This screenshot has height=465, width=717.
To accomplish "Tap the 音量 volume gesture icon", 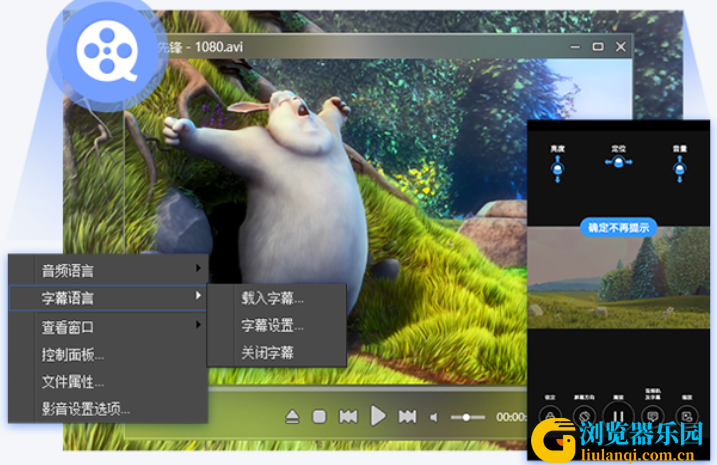I will point(680,169).
